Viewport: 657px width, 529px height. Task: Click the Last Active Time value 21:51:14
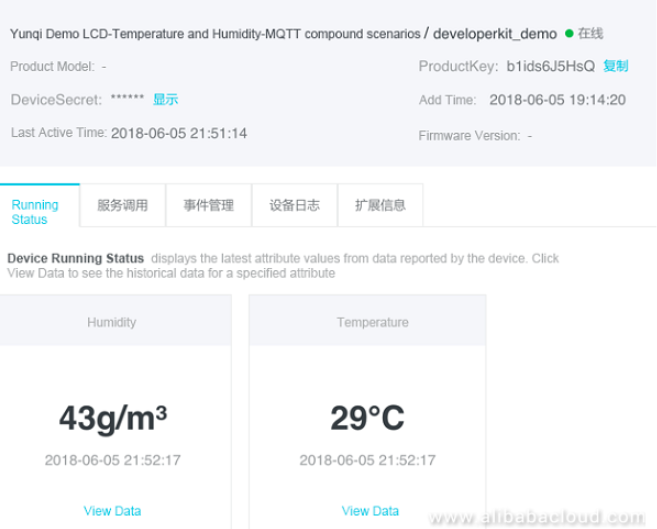point(179,133)
